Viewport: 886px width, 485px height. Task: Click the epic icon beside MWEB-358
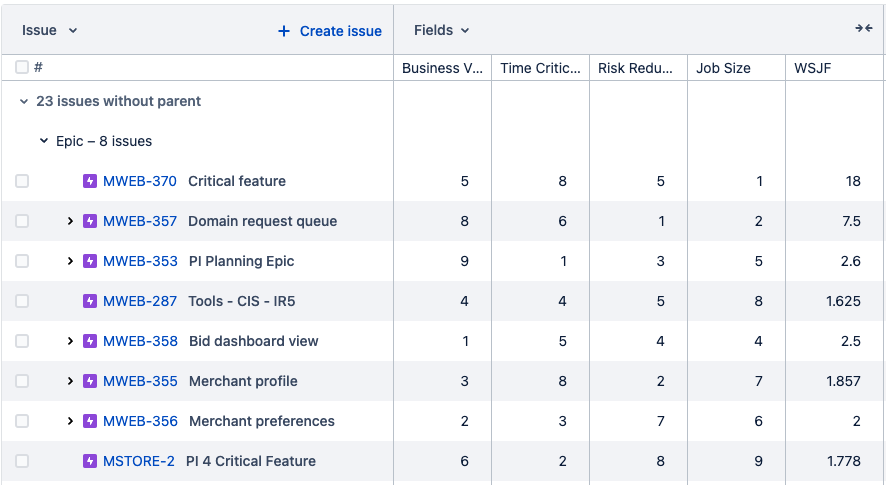click(90, 341)
